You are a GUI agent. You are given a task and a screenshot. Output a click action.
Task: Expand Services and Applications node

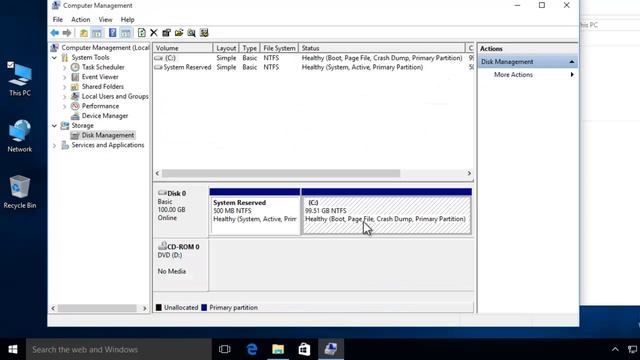[54, 145]
